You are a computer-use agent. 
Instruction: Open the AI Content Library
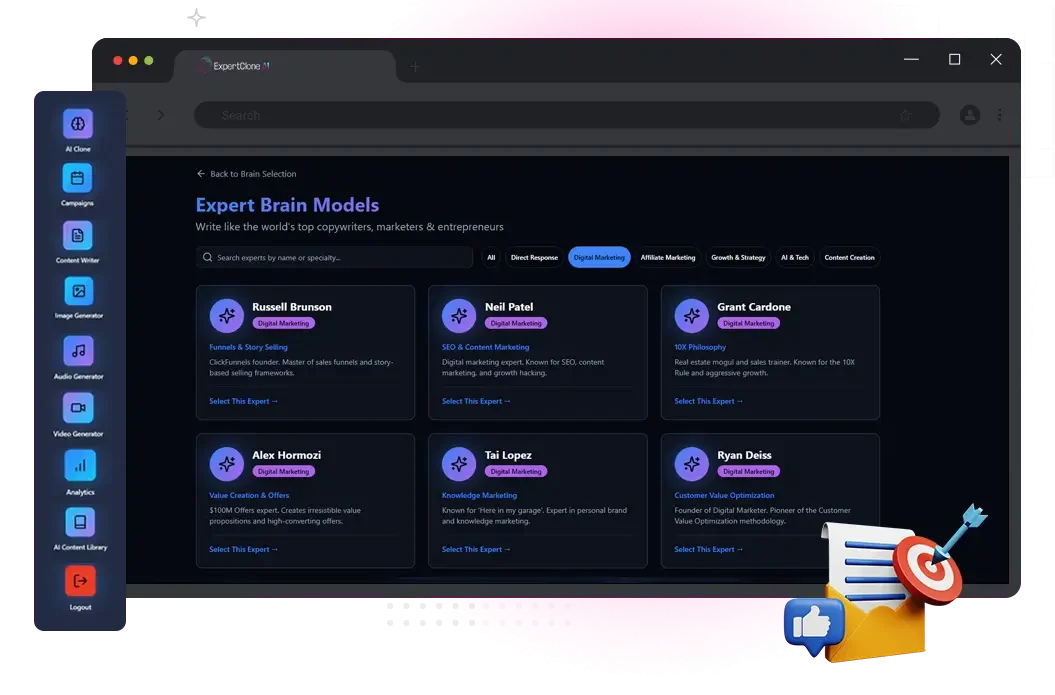click(79, 524)
